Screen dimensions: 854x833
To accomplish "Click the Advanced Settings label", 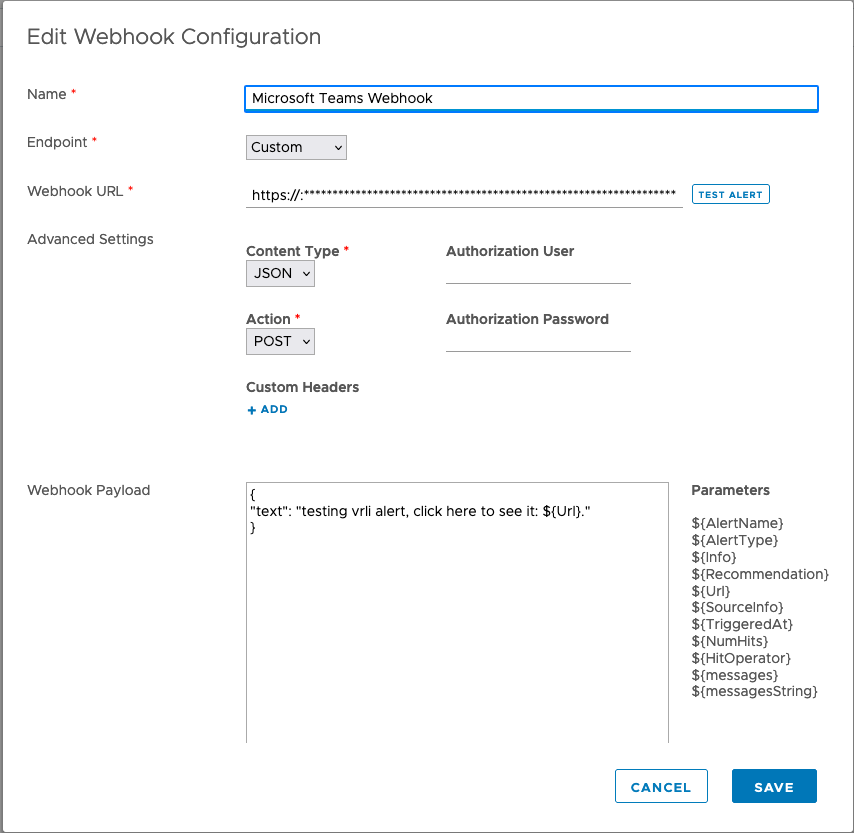I will click(x=90, y=239).
